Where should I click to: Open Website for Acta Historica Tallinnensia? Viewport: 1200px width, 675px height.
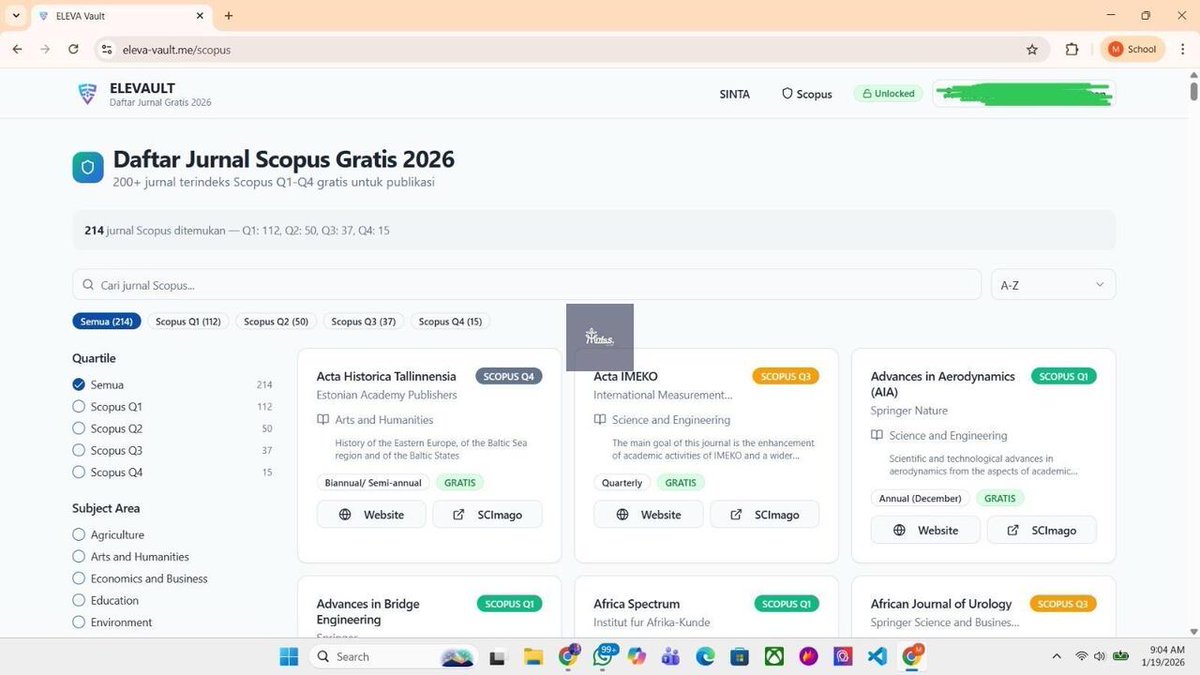pyautogui.click(x=371, y=514)
